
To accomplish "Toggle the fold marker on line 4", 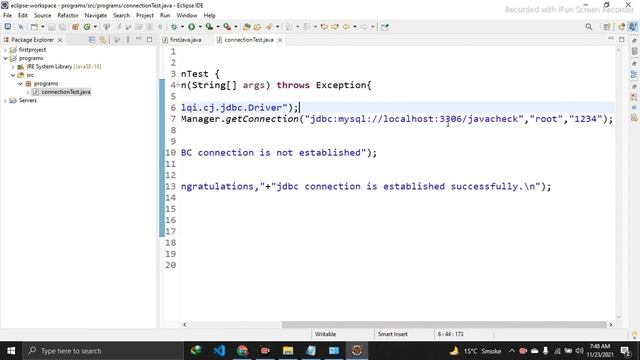I will coord(178,85).
